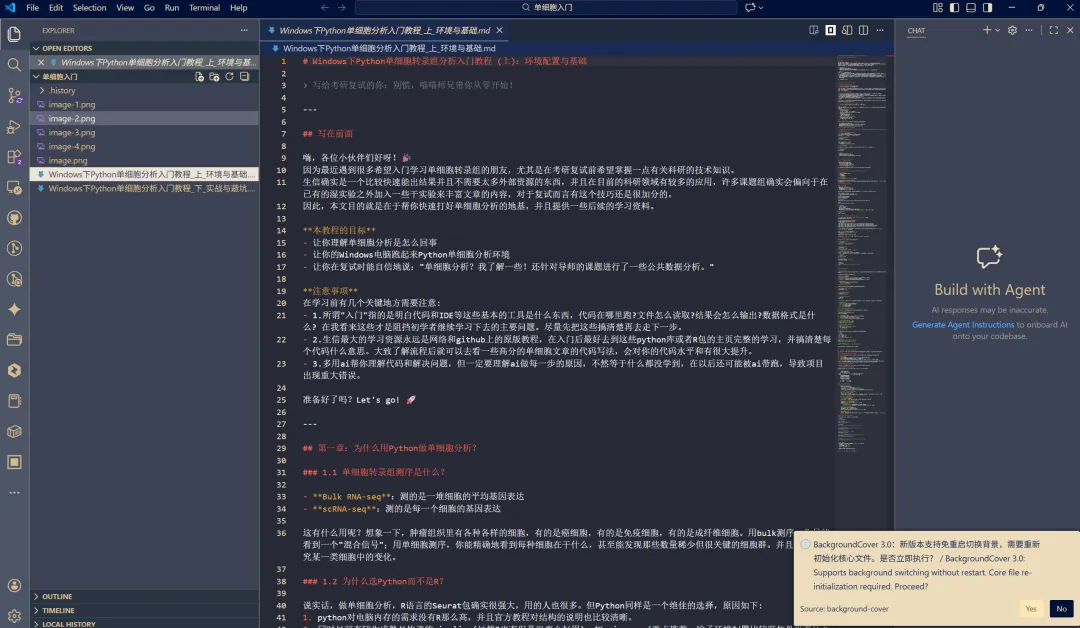Click the 3D box icon in activity bar

(14, 431)
